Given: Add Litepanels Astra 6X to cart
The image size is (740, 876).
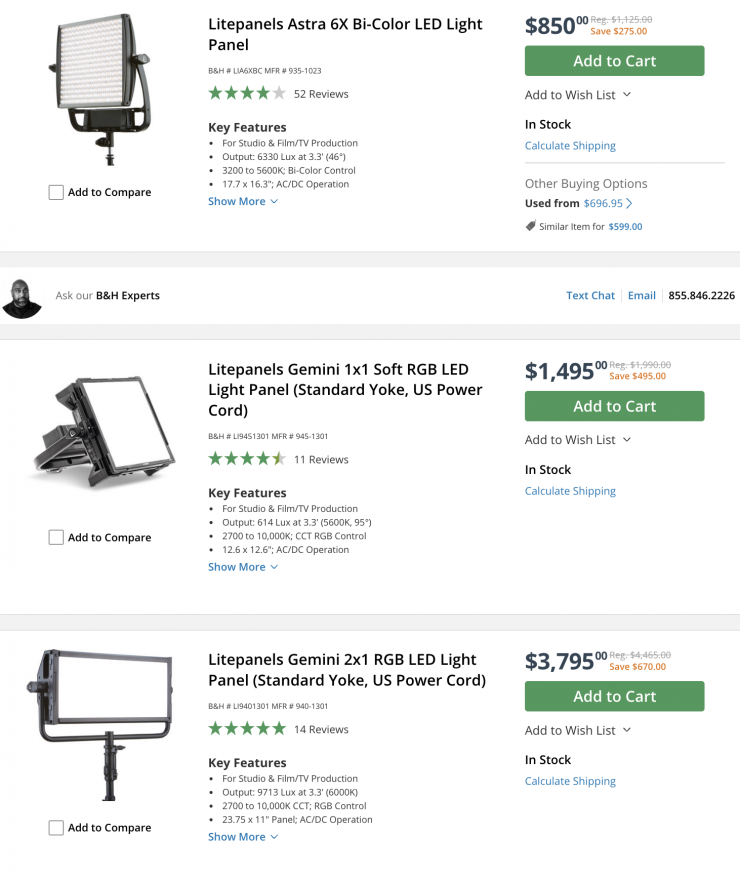Looking at the screenshot, I should click(614, 61).
